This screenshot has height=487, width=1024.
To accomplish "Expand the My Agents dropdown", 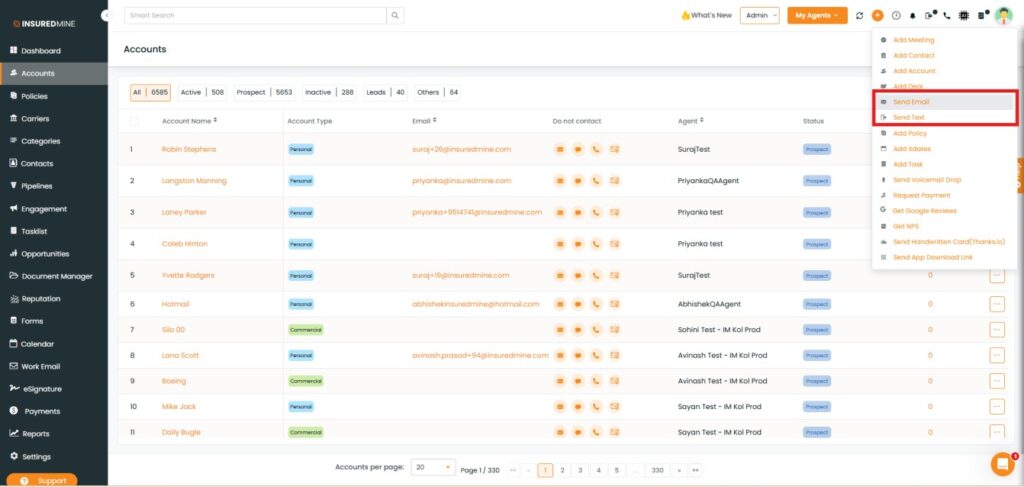I will [x=817, y=16].
